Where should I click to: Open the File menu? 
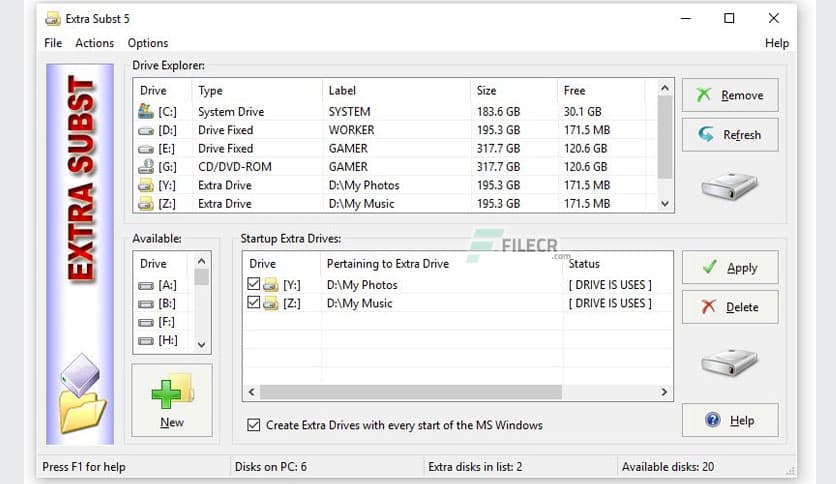(x=53, y=43)
